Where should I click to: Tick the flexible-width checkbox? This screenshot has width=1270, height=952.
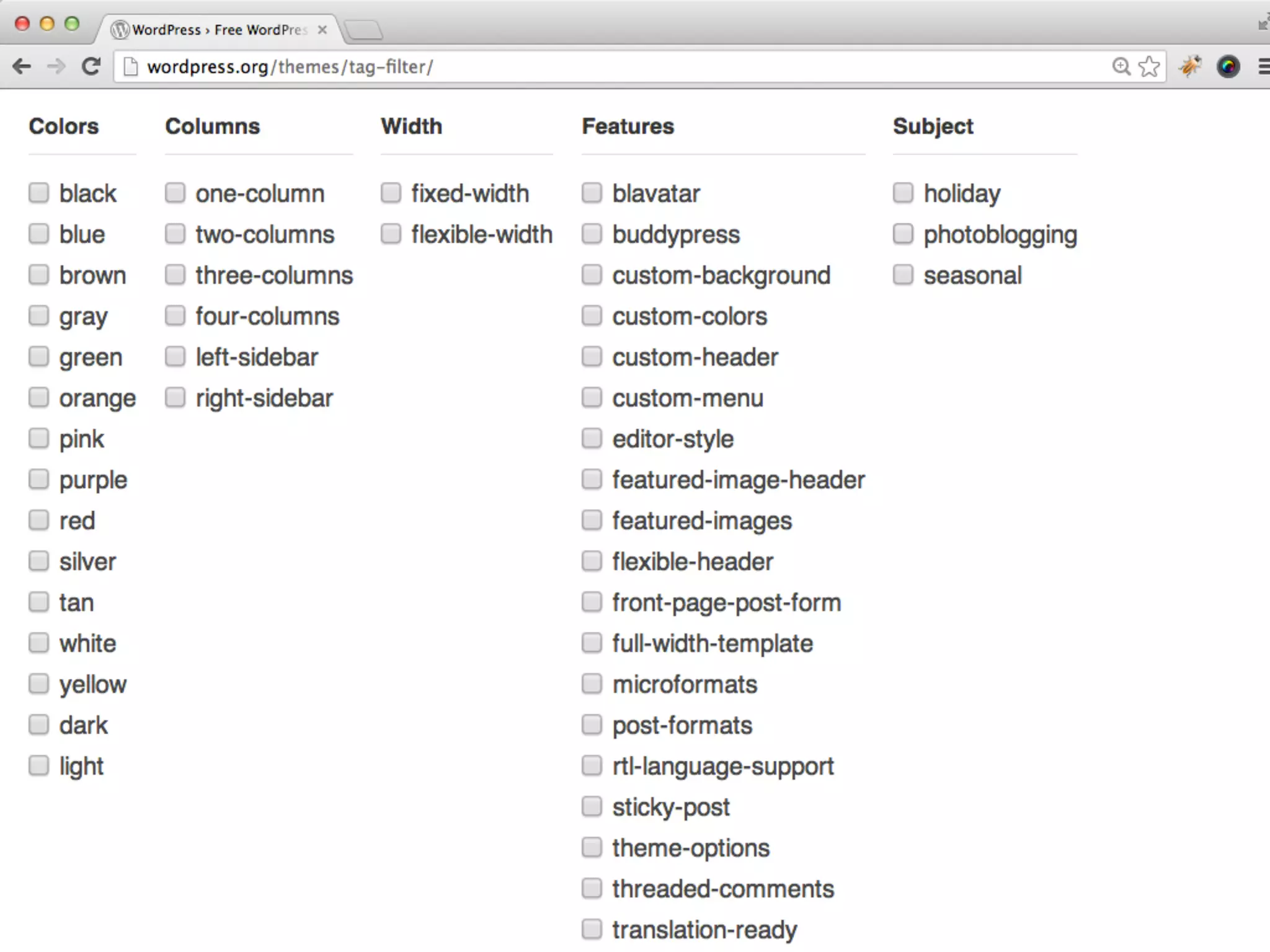(391, 234)
